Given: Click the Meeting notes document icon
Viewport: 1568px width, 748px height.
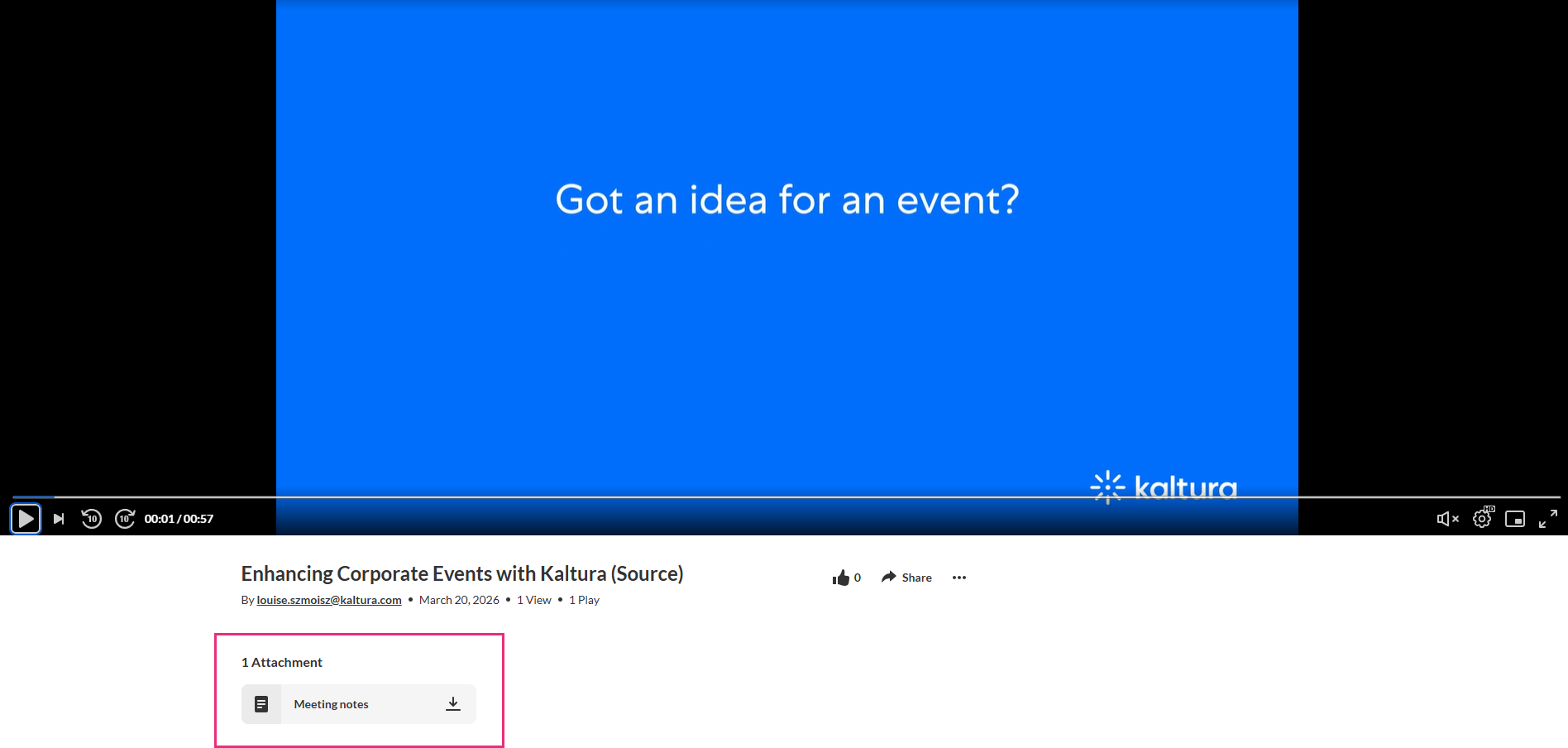Looking at the screenshot, I should pos(261,704).
